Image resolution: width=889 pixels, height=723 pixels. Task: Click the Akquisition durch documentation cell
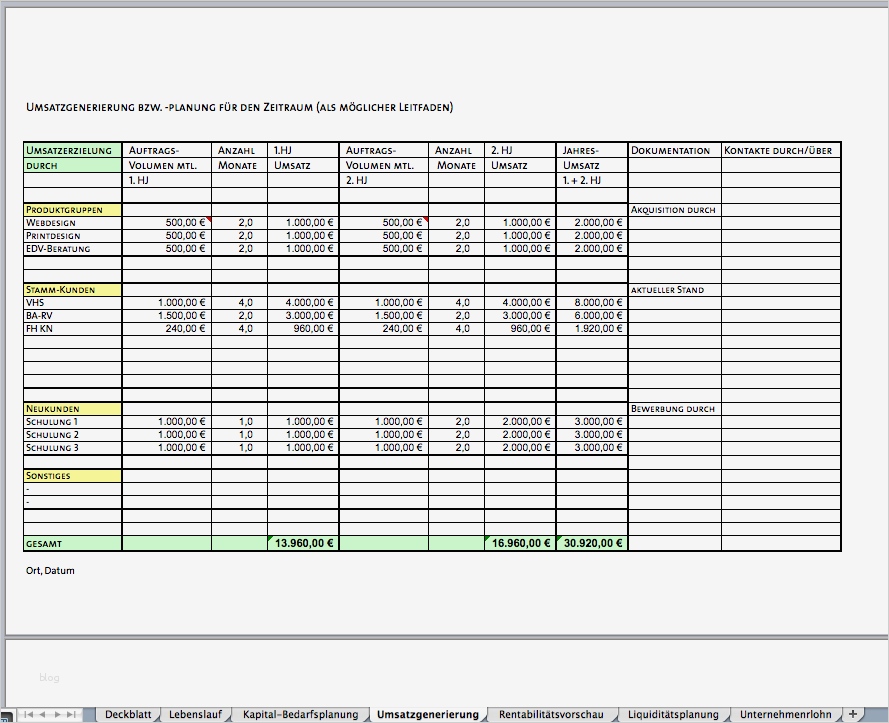coord(672,210)
